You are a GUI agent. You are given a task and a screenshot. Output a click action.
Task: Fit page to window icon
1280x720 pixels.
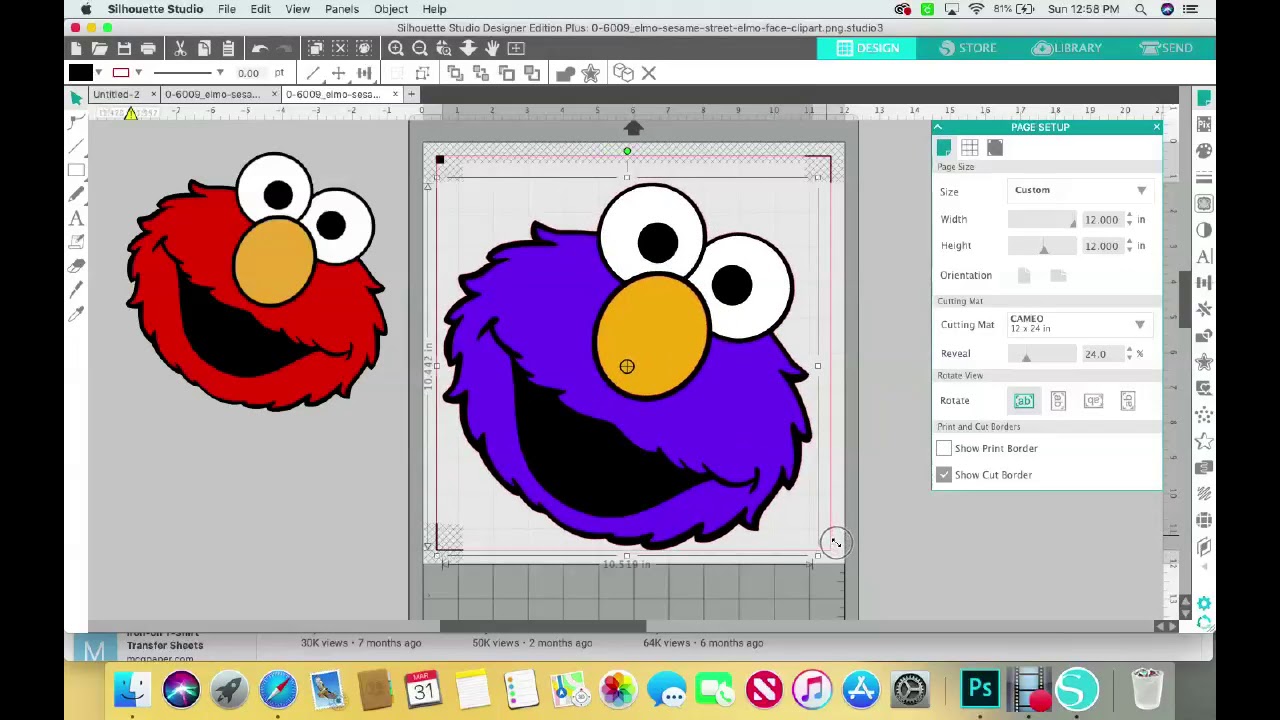pos(516,48)
